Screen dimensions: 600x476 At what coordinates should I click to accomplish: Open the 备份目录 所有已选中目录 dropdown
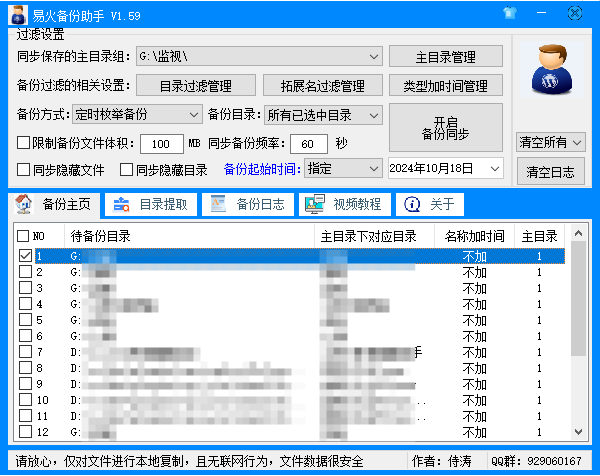(x=323, y=115)
